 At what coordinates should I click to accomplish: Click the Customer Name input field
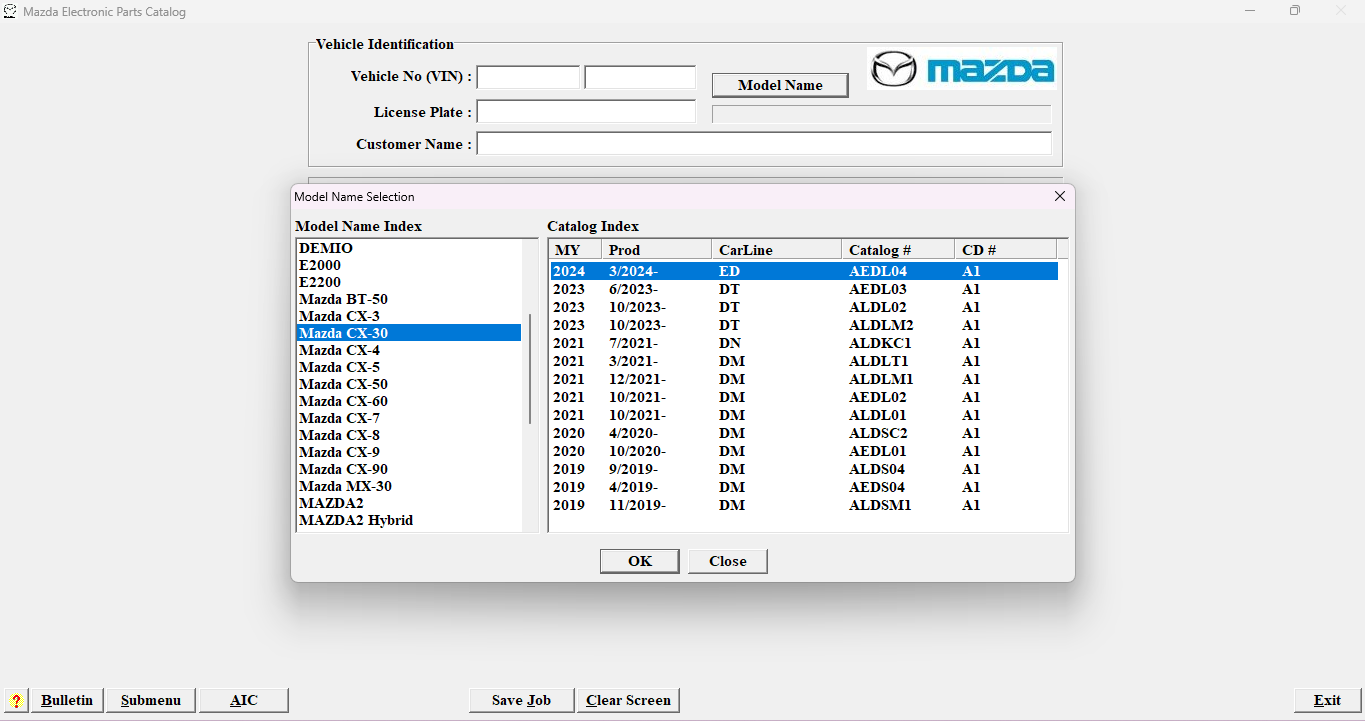764,143
